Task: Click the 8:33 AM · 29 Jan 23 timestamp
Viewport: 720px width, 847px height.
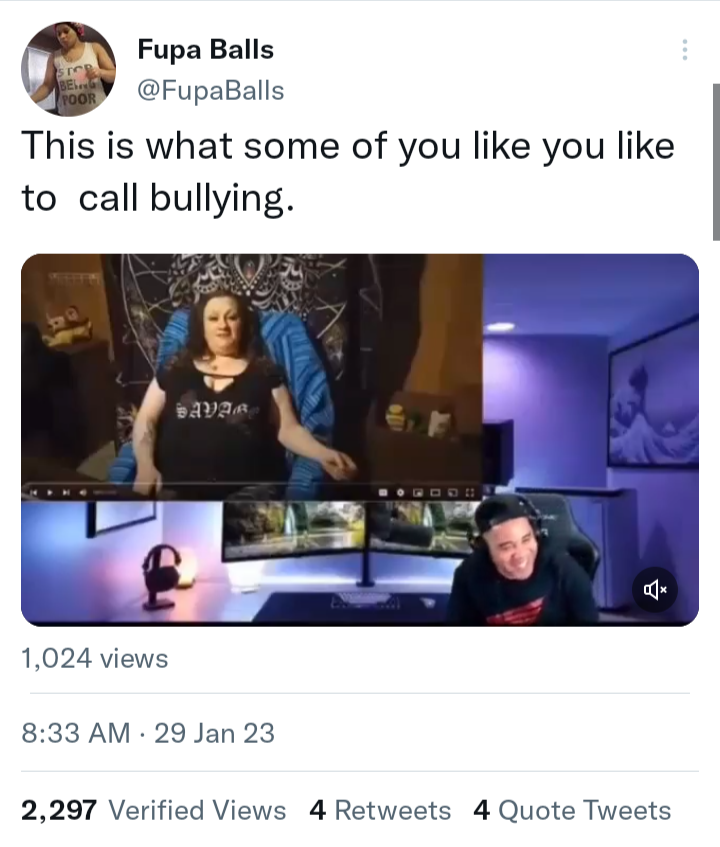Action: click(x=148, y=733)
